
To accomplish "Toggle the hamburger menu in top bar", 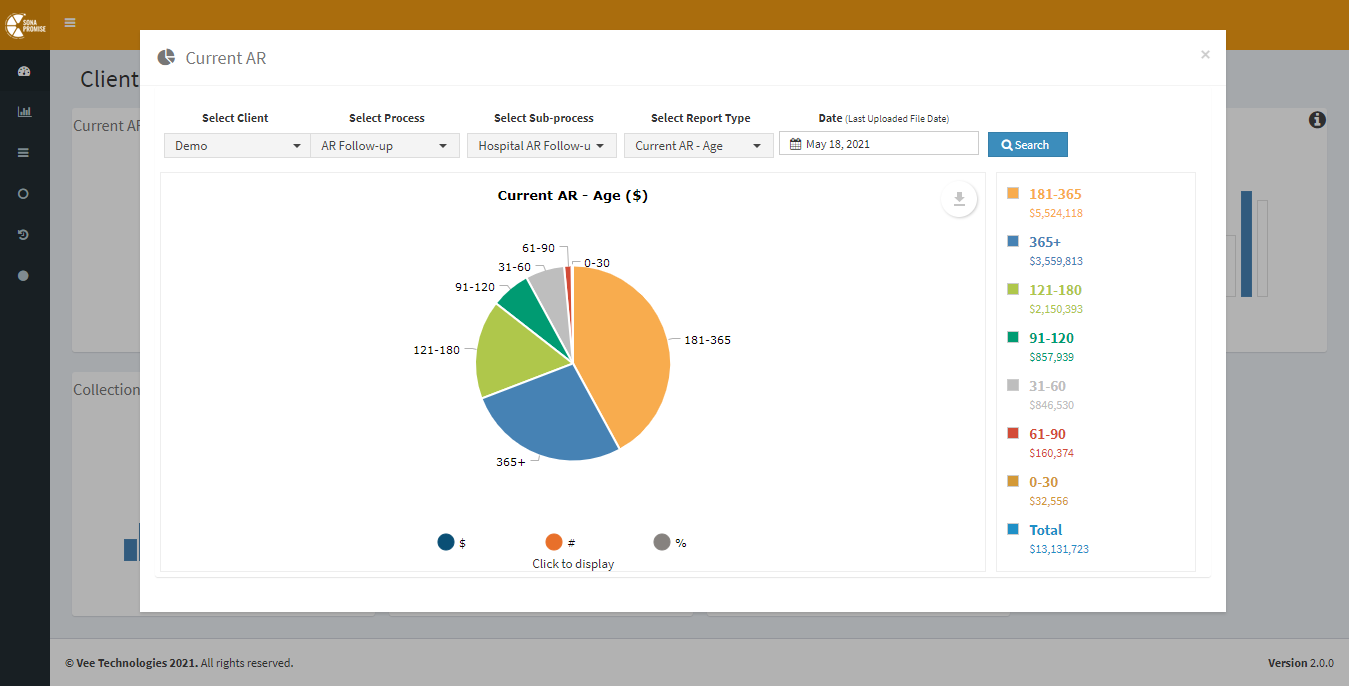I will [70, 22].
